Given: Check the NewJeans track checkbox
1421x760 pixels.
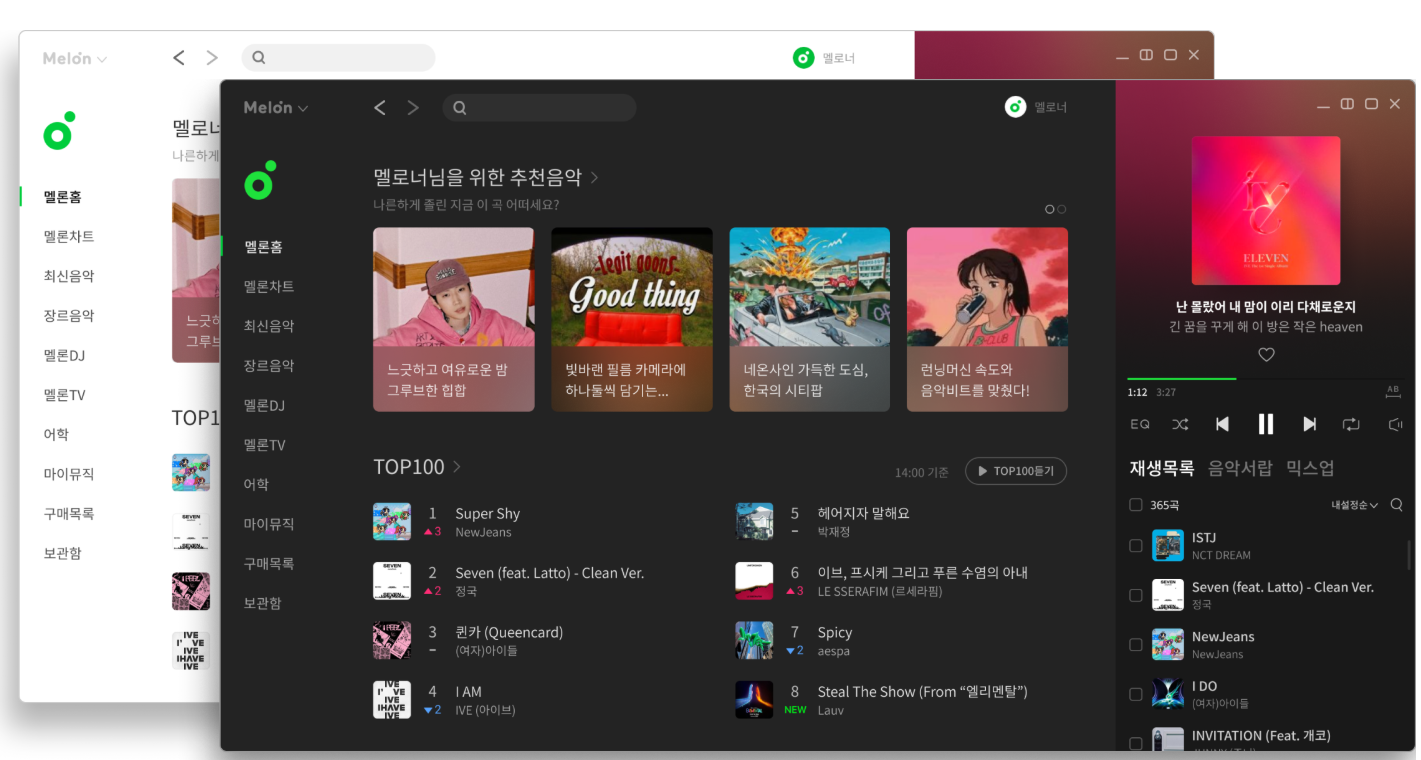Looking at the screenshot, I should [1136, 645].
